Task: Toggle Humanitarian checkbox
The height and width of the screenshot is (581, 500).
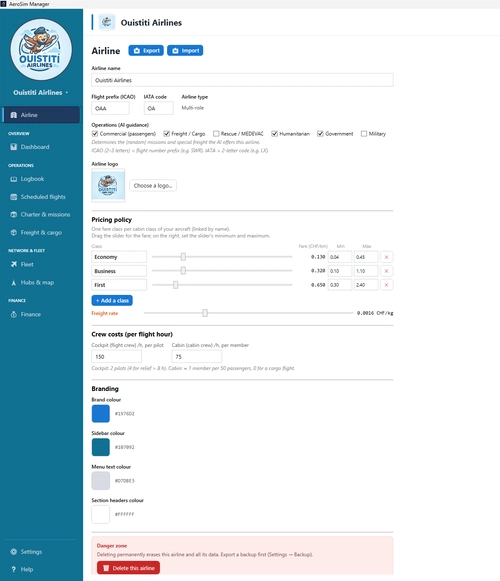Action: tap(274, 134)
